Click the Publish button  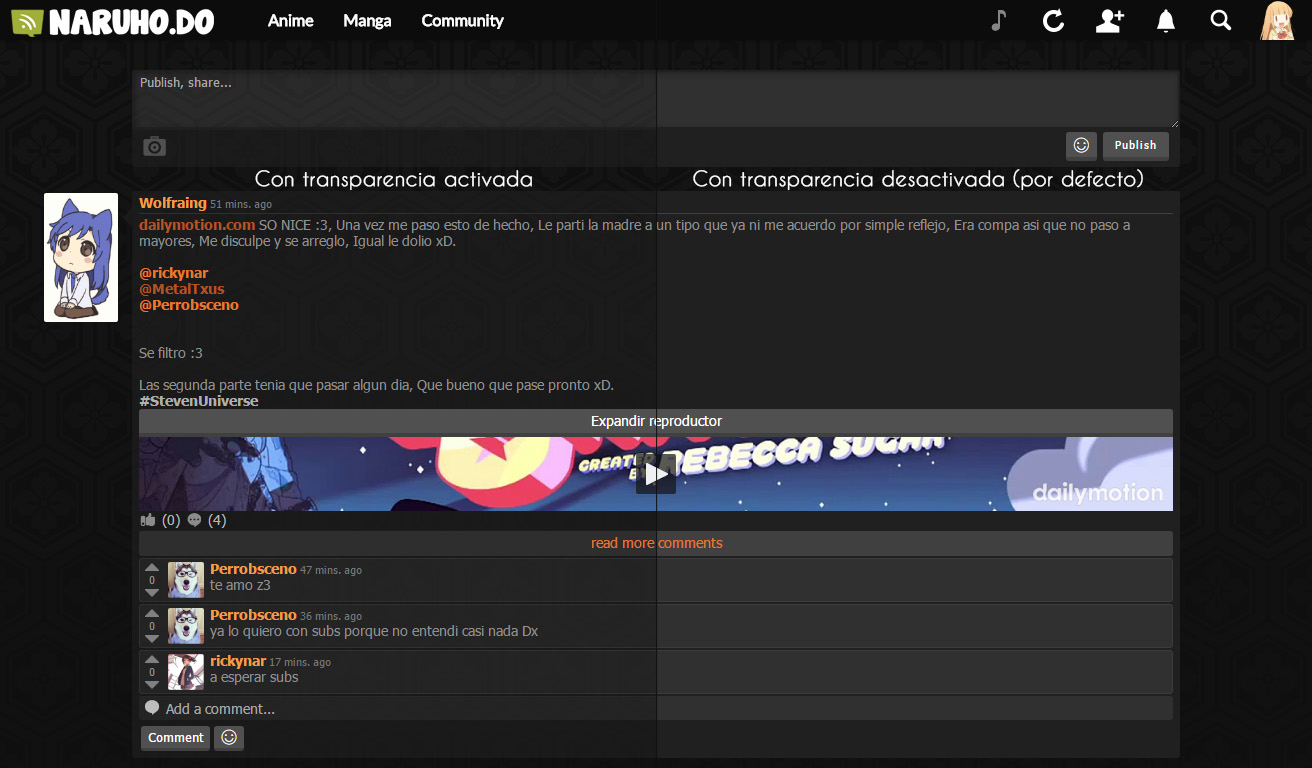pos(1136,146)
